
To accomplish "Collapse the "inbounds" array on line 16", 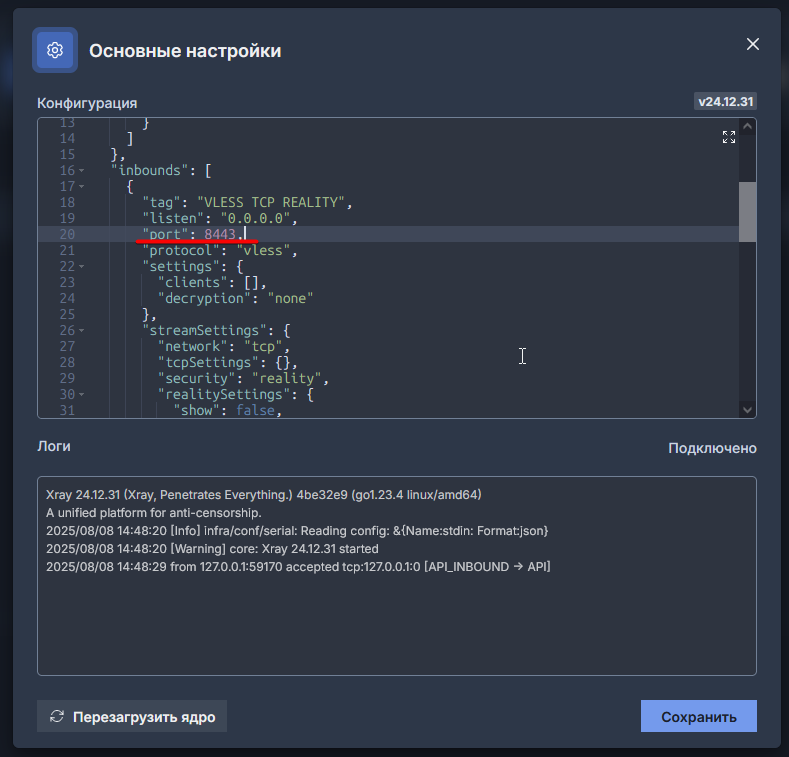I will pos(81,171).
